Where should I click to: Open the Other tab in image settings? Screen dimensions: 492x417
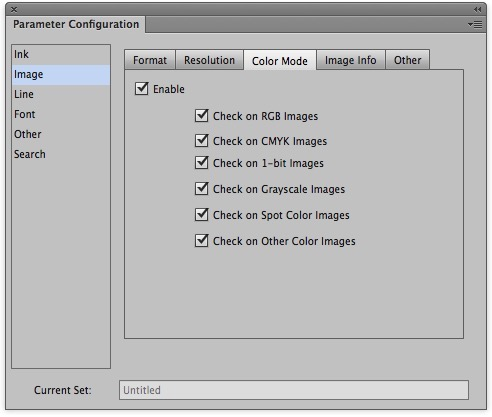[408, 60]
